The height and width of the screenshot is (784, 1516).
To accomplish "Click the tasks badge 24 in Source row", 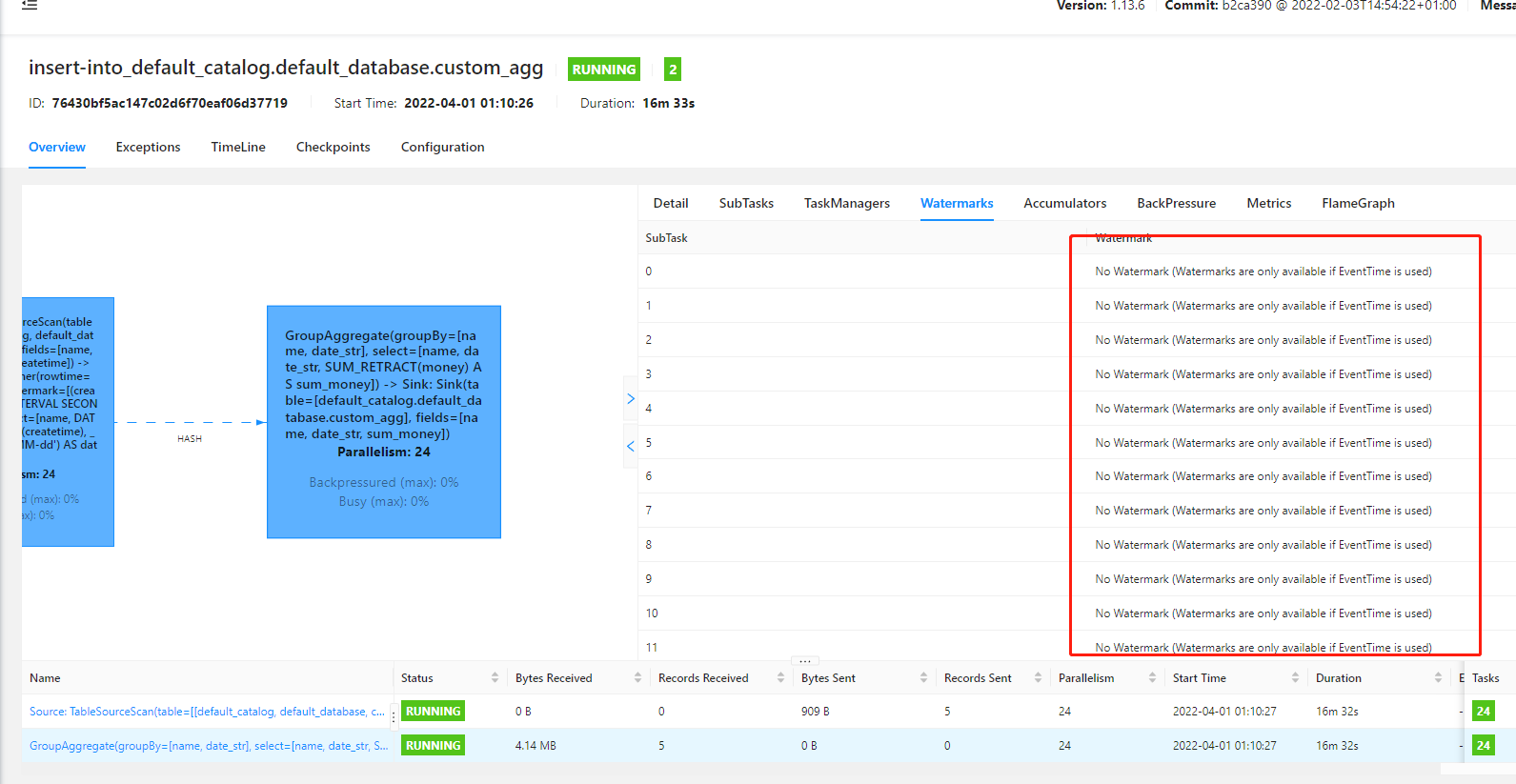I will click(x=1484, y=712).
